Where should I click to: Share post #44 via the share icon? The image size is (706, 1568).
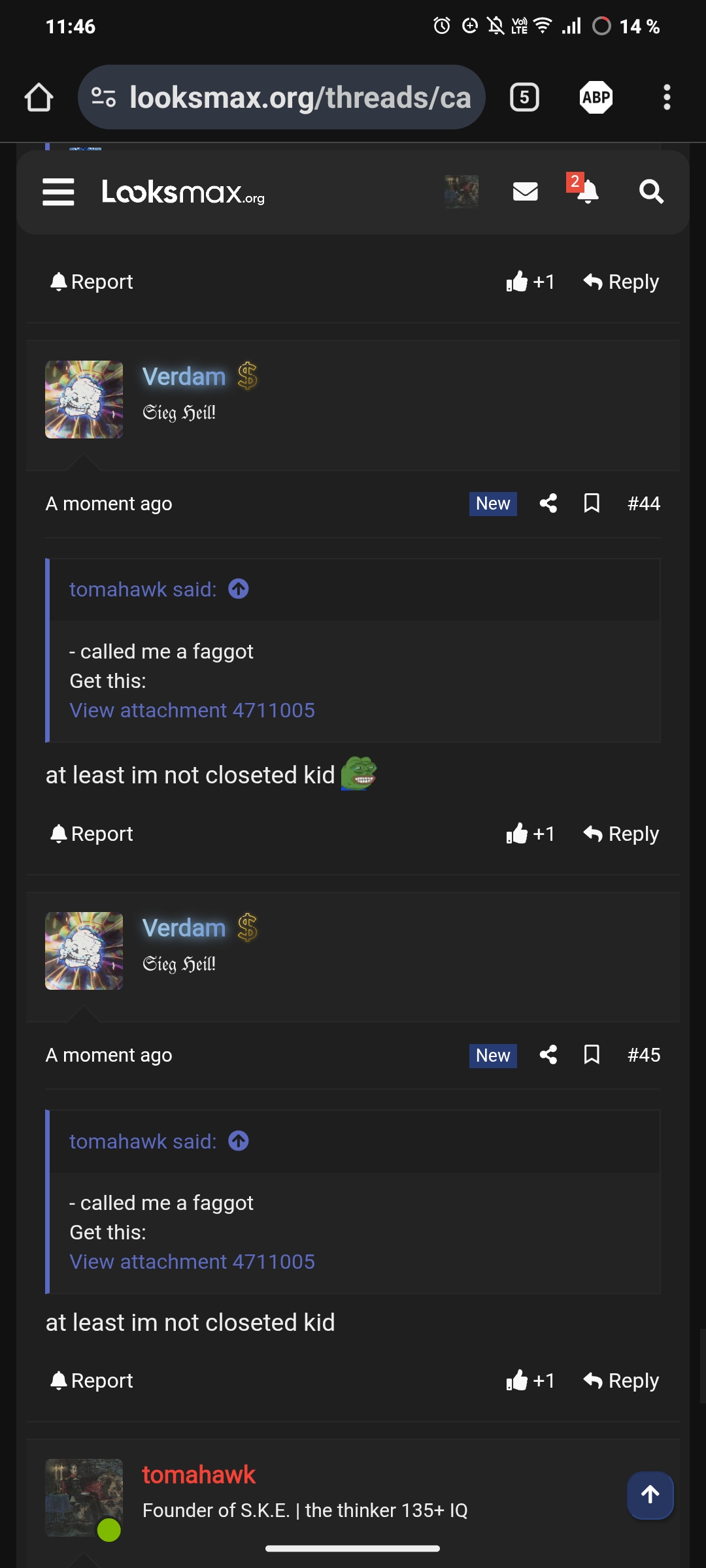point(548,504)
